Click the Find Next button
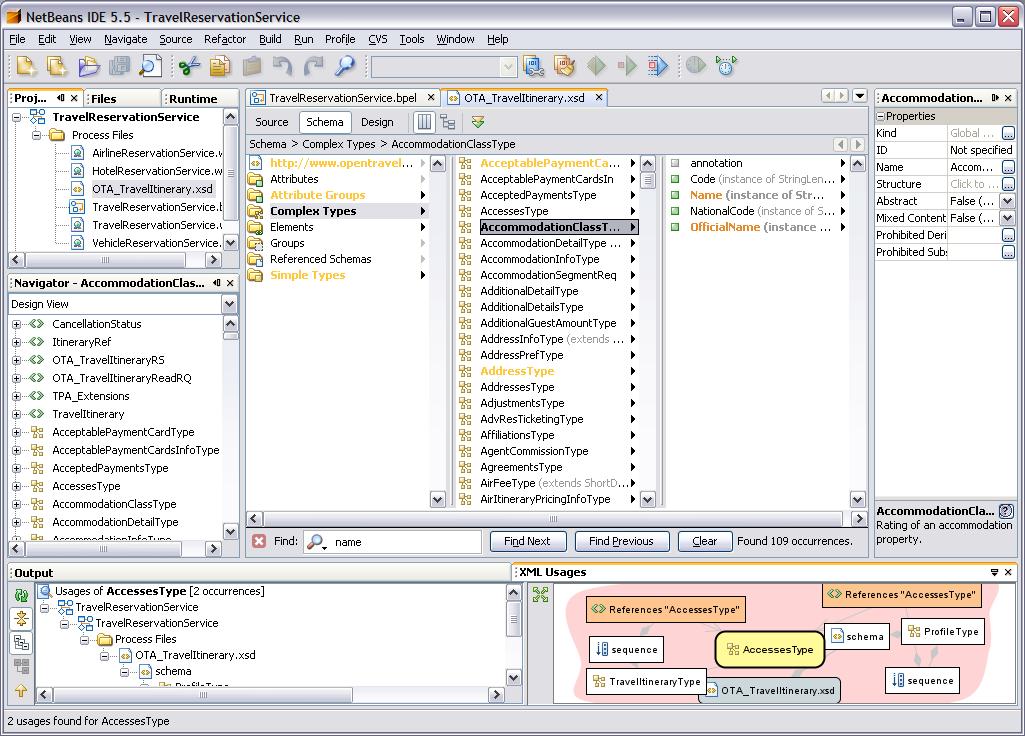 click(x=527, y=541)
